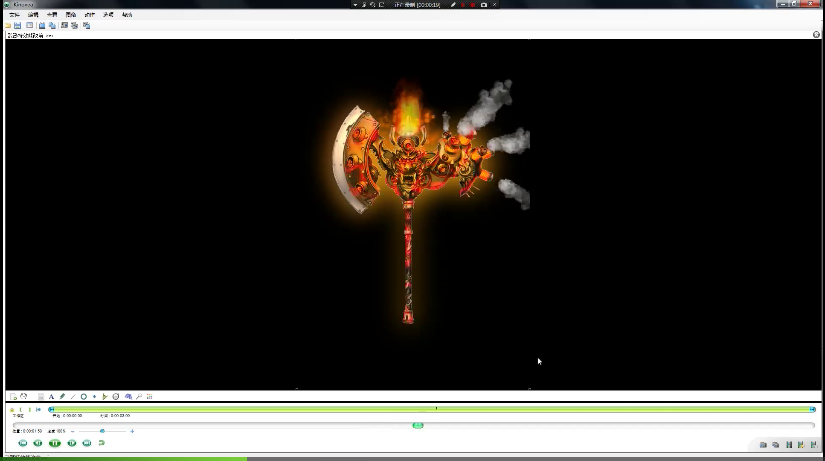
Task: Click the camera-like icon at bottom right
Action: point(763,445)
